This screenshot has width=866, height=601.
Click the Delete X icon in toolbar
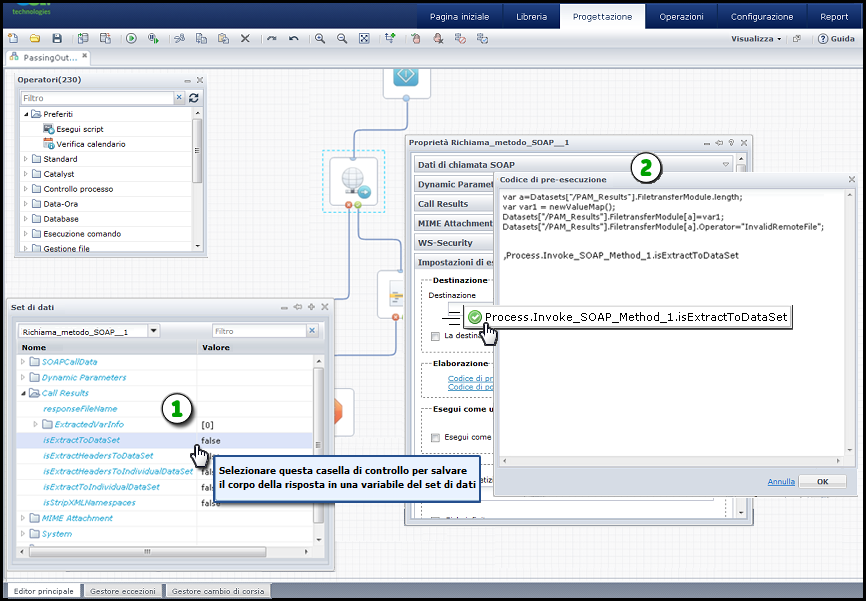[246, 38]
